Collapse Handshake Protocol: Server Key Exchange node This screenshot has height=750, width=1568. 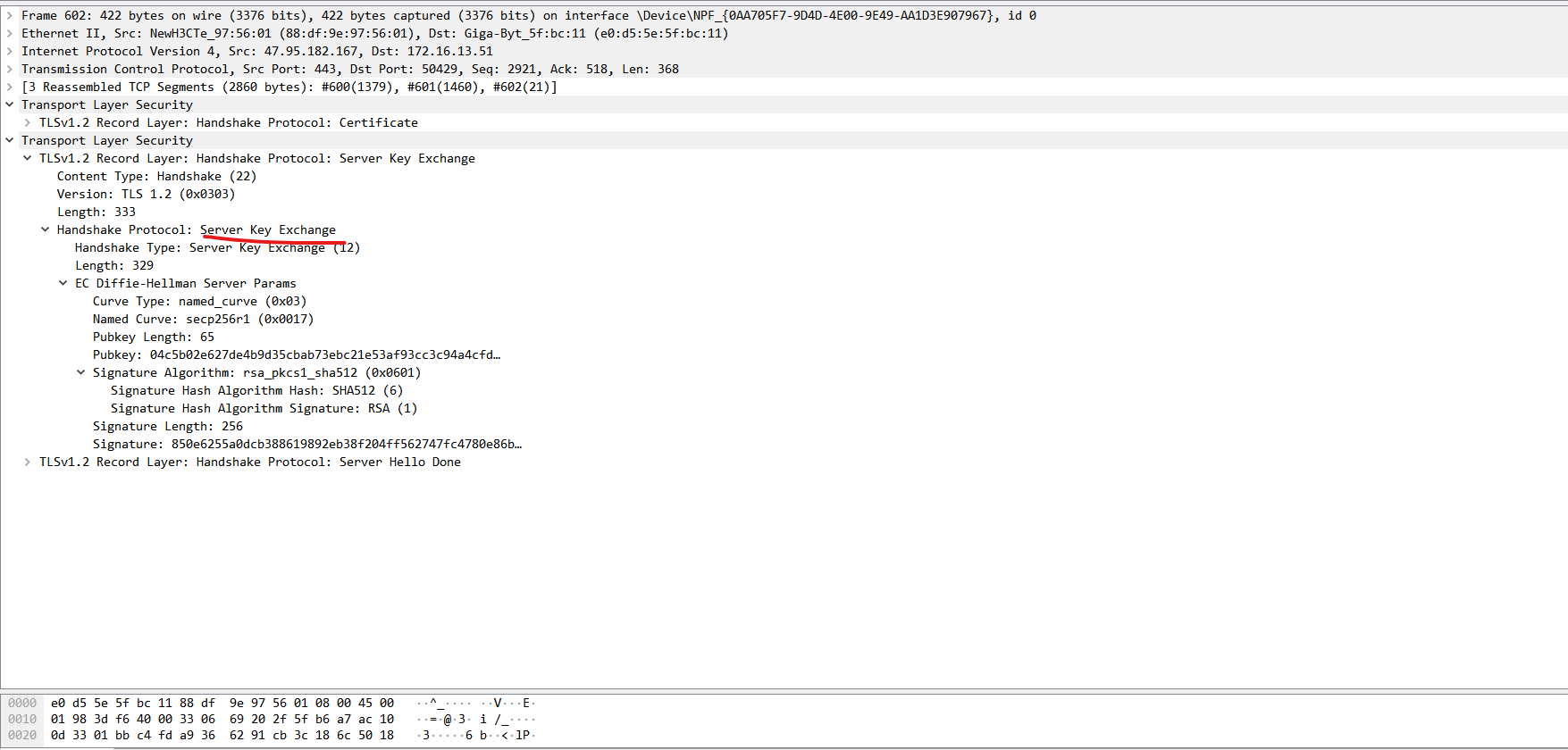46,229
